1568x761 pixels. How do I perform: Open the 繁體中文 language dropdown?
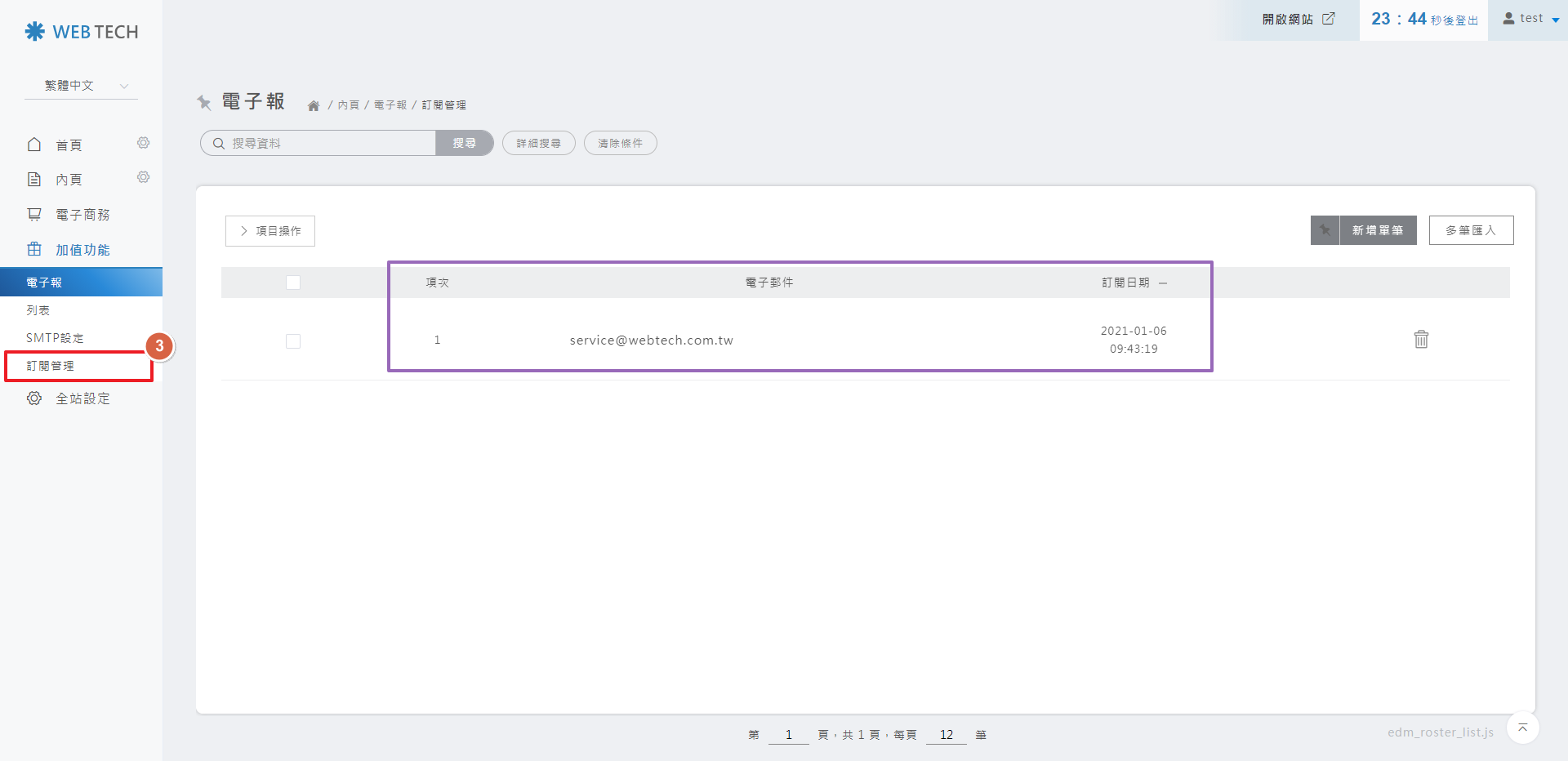click(x=82, y=86)
